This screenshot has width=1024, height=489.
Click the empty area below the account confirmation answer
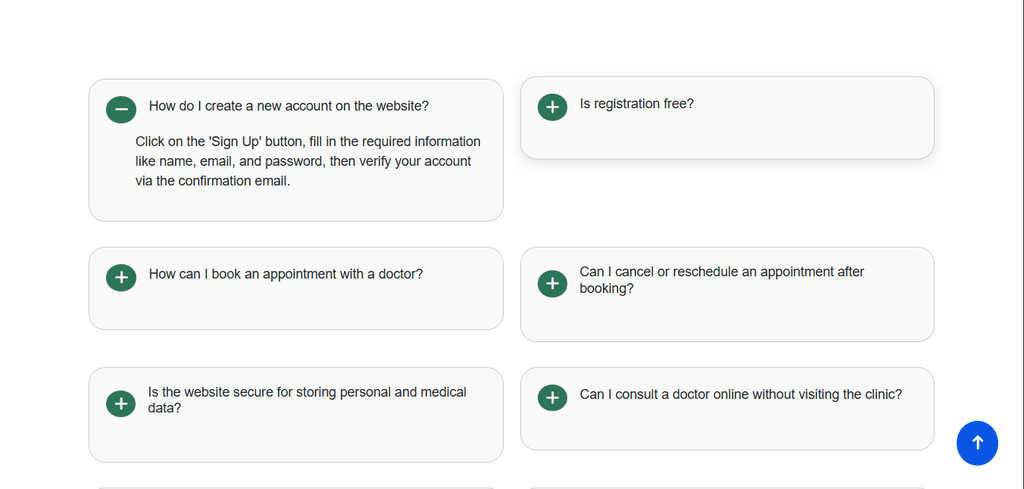296,205
